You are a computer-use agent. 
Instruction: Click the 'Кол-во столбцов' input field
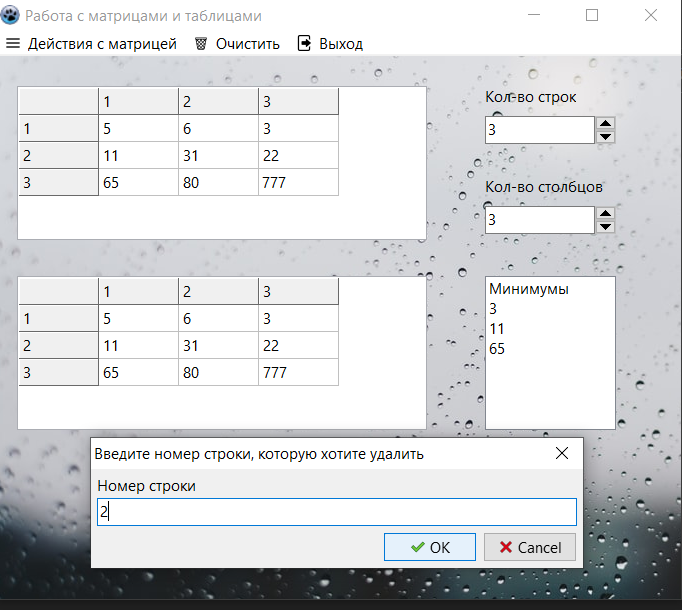539,220
